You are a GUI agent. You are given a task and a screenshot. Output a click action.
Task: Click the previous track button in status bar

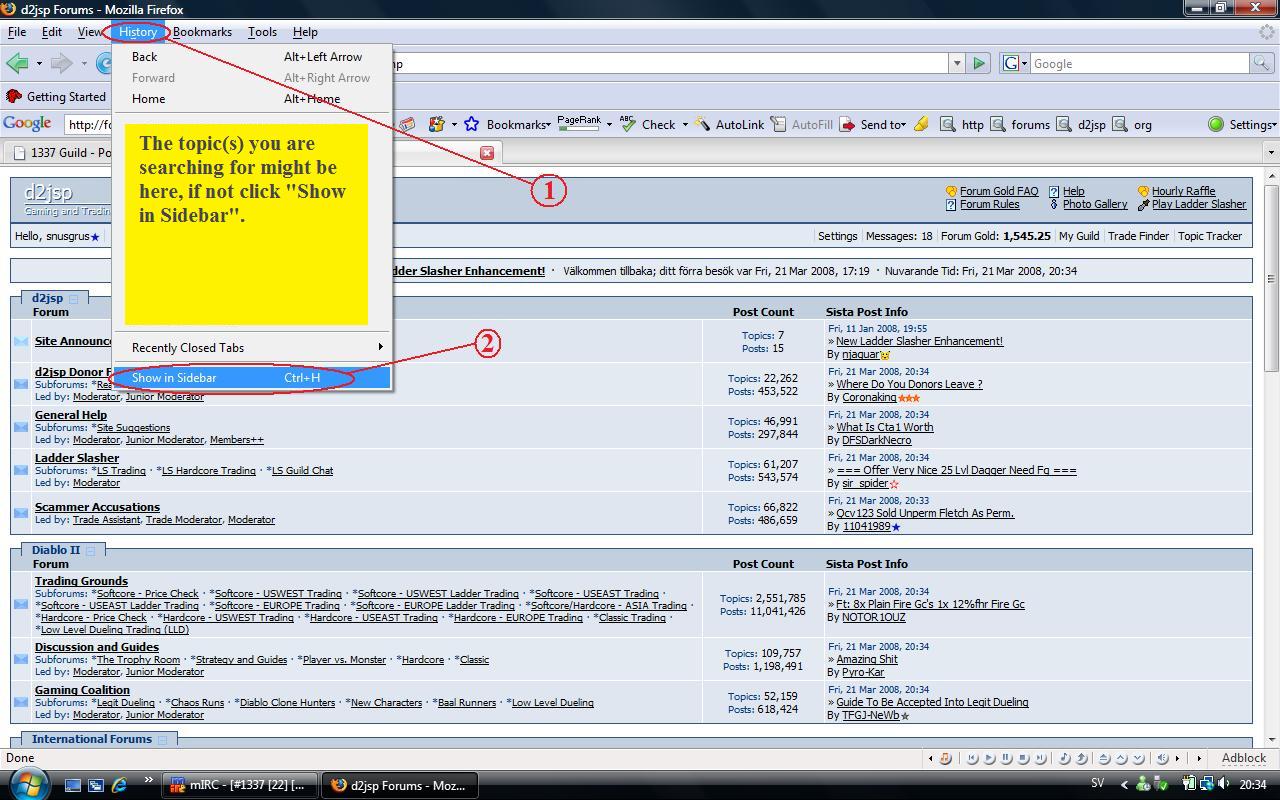click(972, 758)
